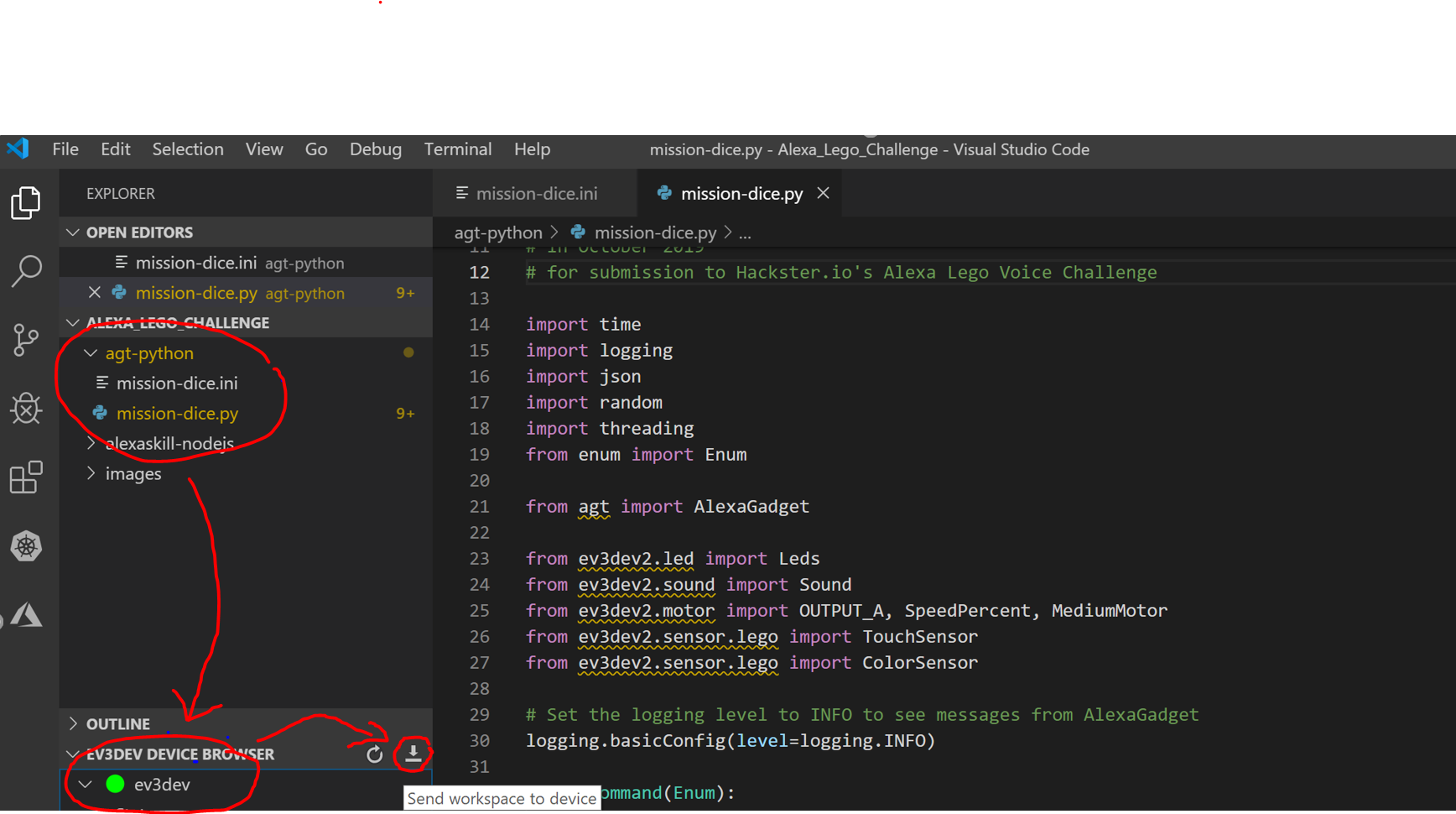1456x814 pixels.
Task: Open the Edit menu
Action: [x=115, y=149]
